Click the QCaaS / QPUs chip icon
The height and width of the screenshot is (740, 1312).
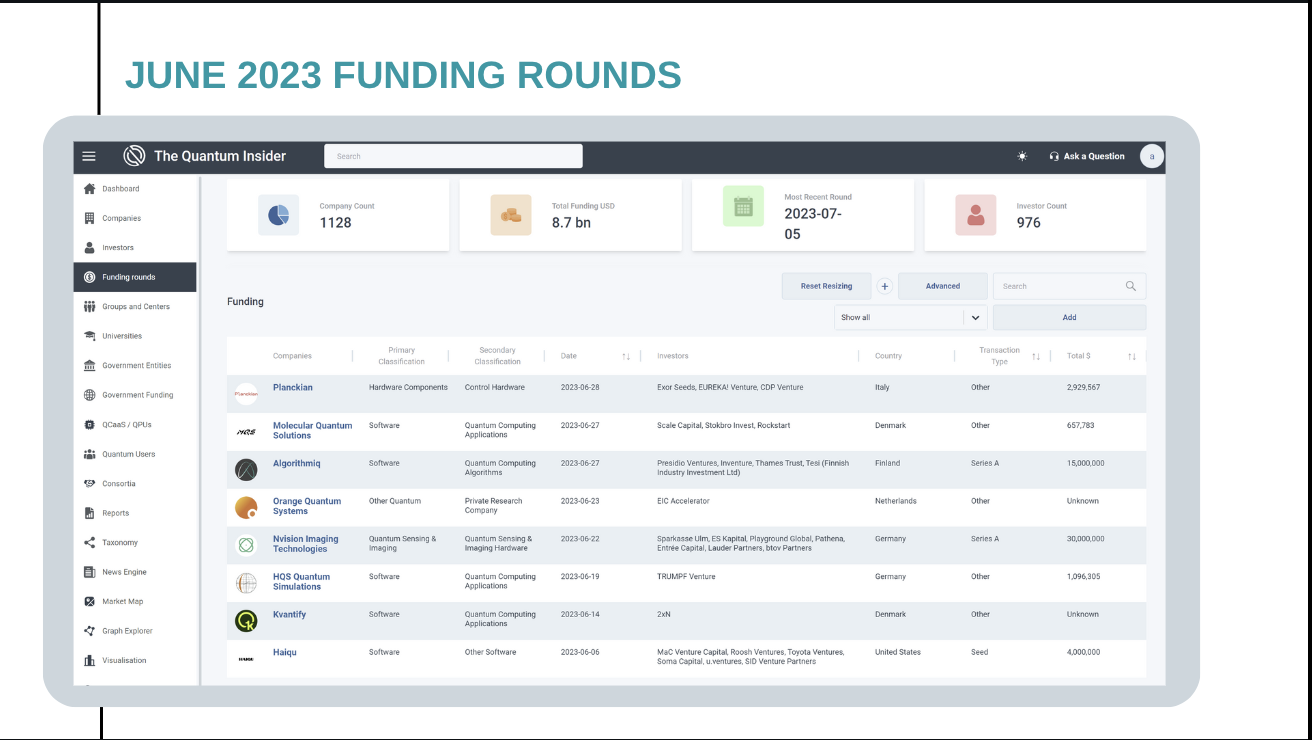90,425
